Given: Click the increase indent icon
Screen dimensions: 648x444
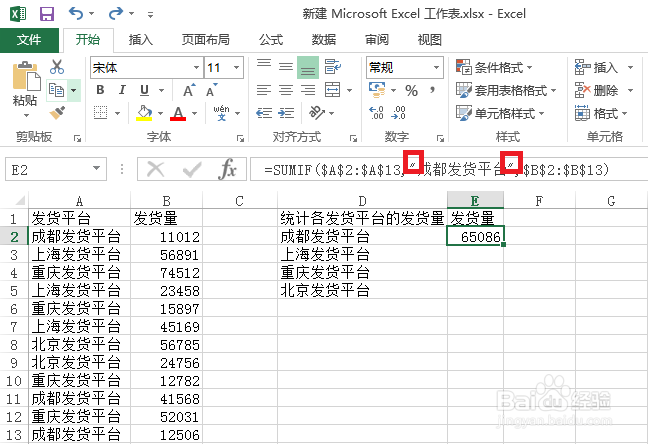Looking at the screenshot, I should (286, 112).
